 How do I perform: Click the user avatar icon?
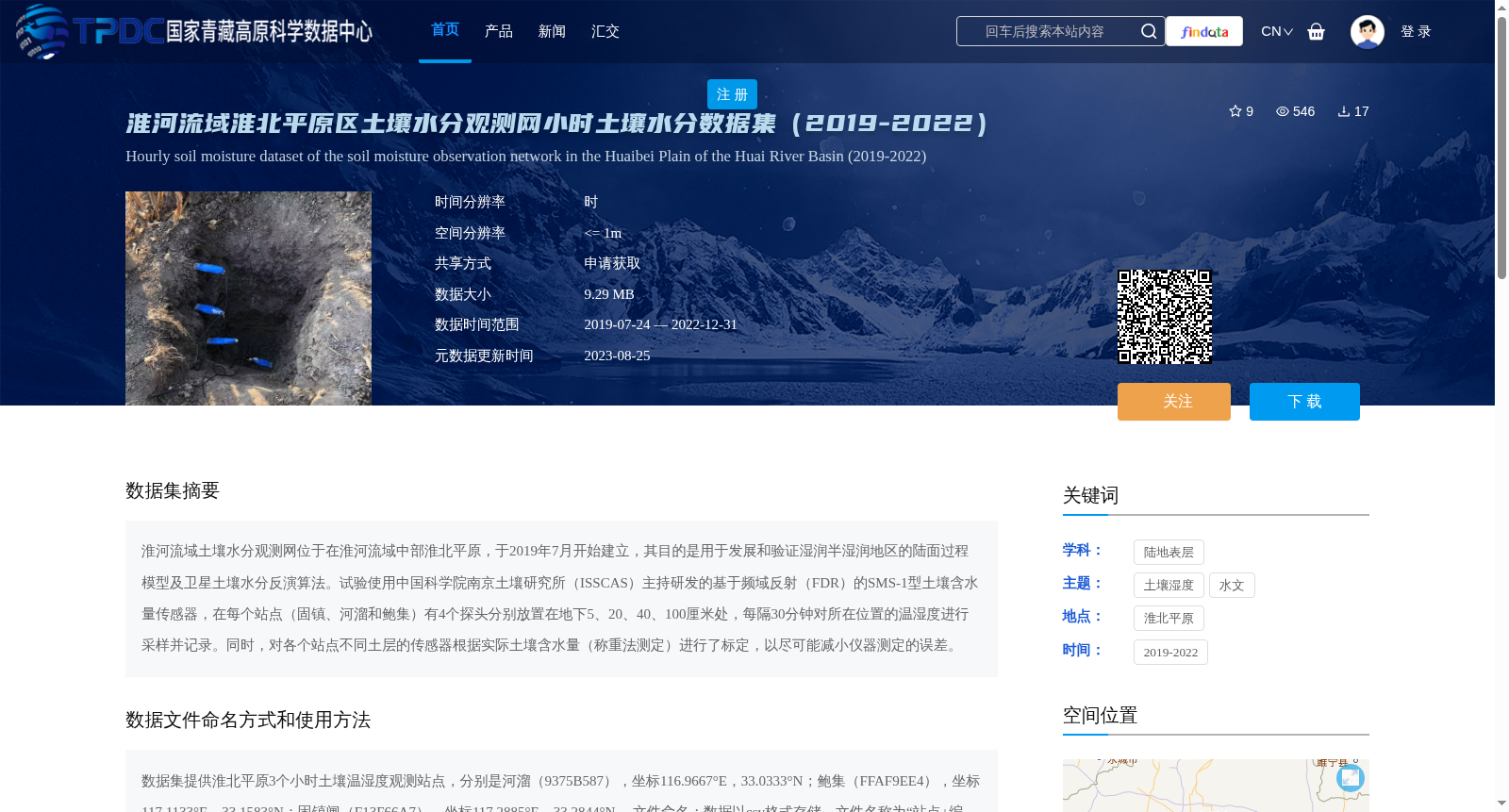pyautogui.click(x=1368, y=31)
